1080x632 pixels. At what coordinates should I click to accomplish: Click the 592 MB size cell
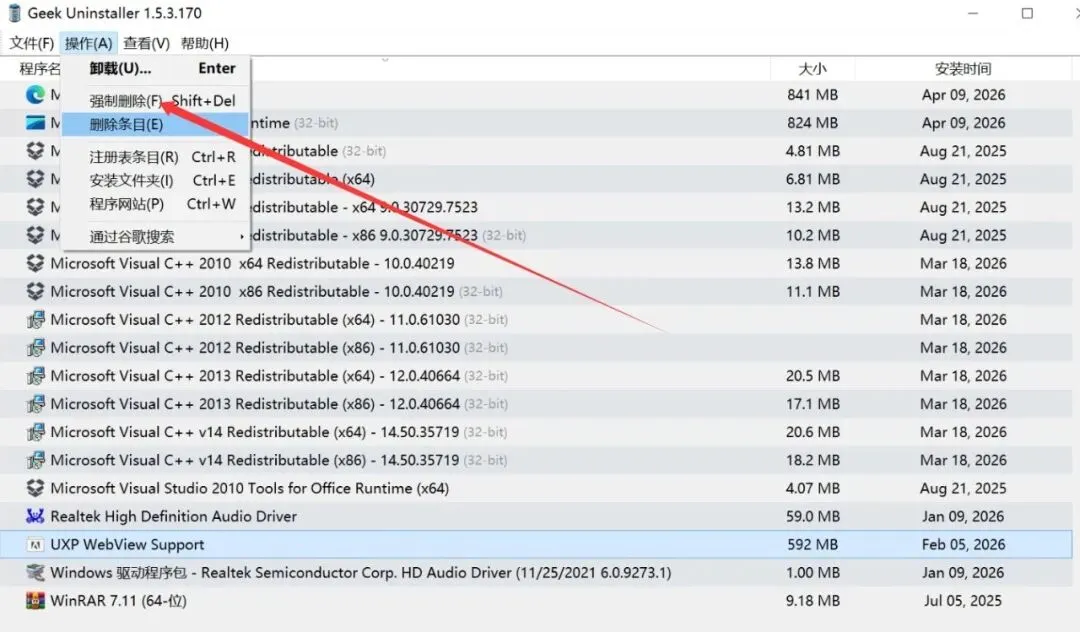[812, 545]
